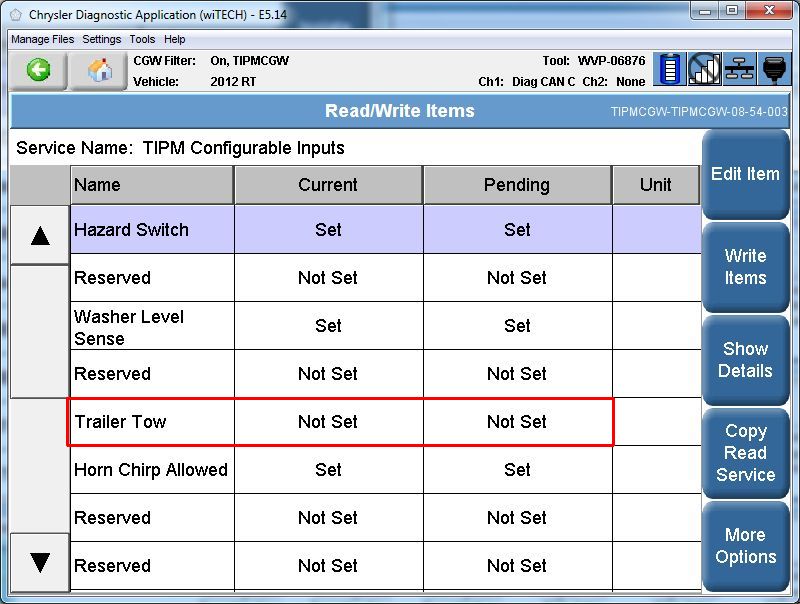
Task: Click the diagnostic connector pod icon
Action: click(774, 69)
